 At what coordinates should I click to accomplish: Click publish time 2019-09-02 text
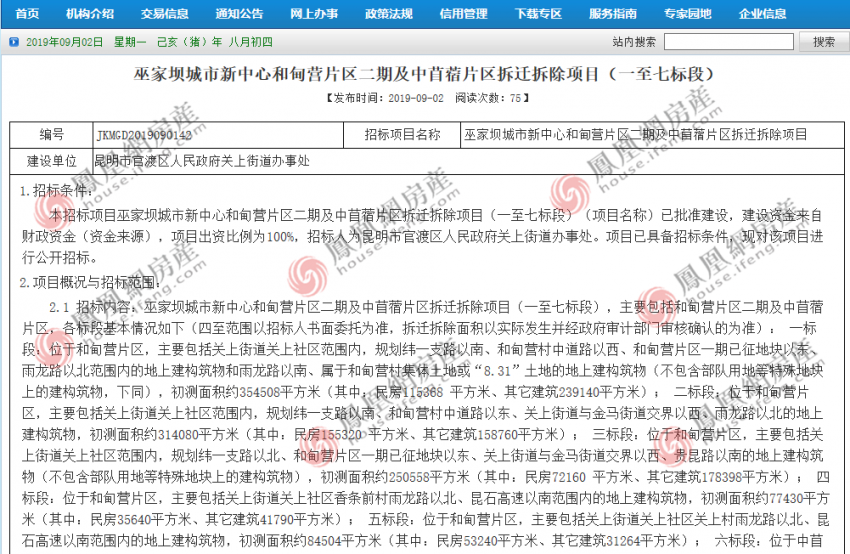[415, 98]
